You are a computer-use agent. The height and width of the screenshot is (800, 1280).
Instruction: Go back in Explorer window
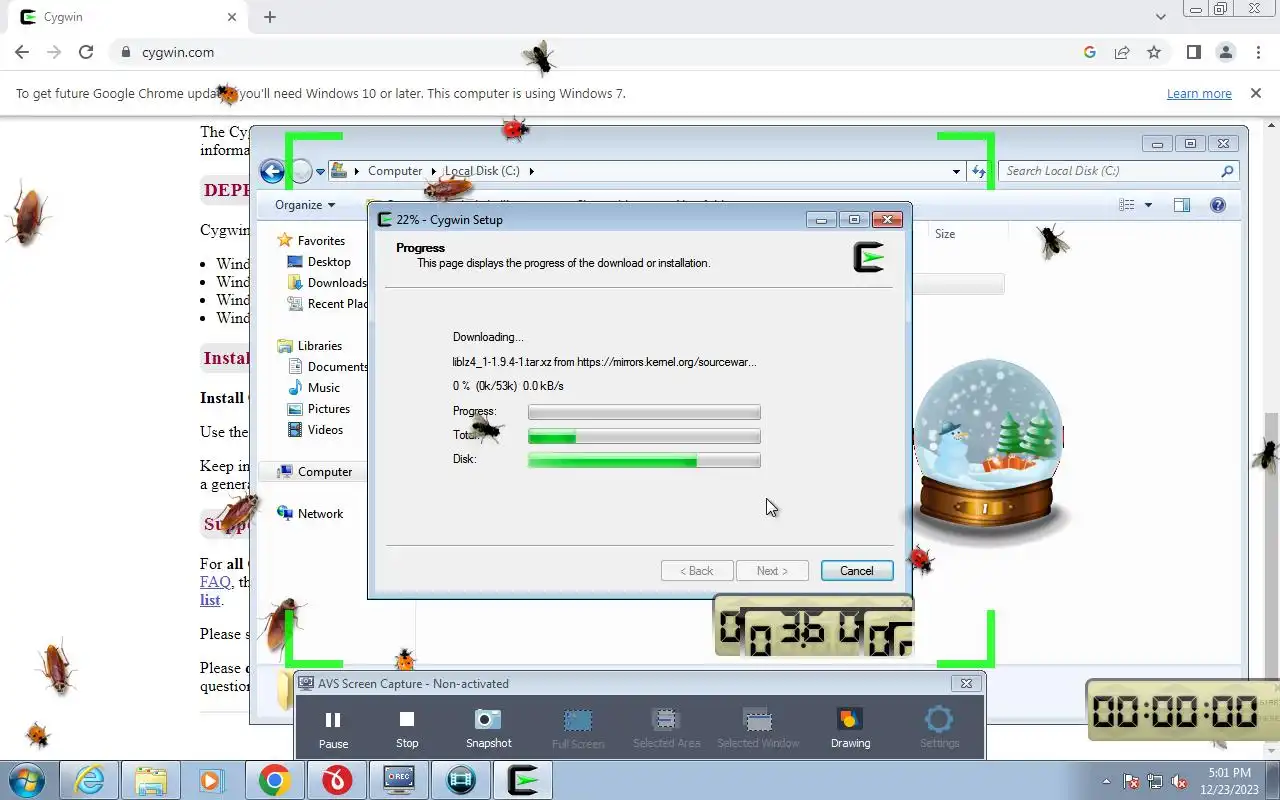click(x=272, y=171)
